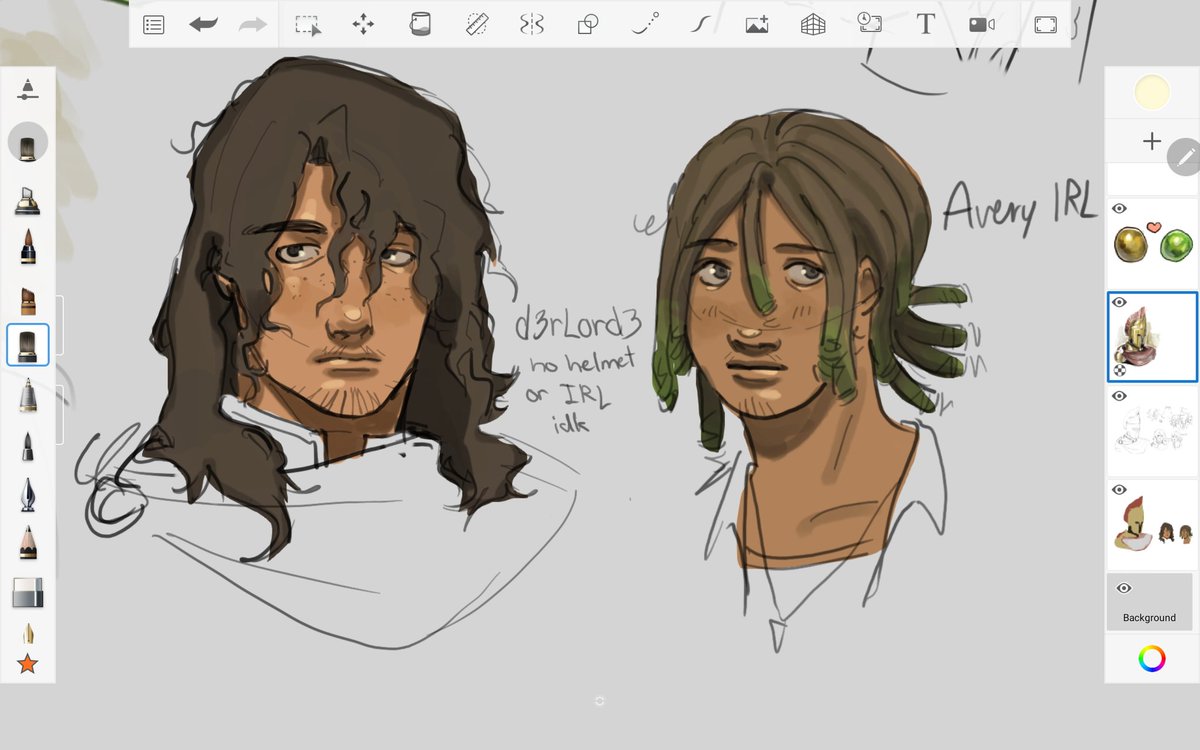Import an image with the Add Image icon
This screenshot has height=750, width=1200.
click(x=757, y=25)
